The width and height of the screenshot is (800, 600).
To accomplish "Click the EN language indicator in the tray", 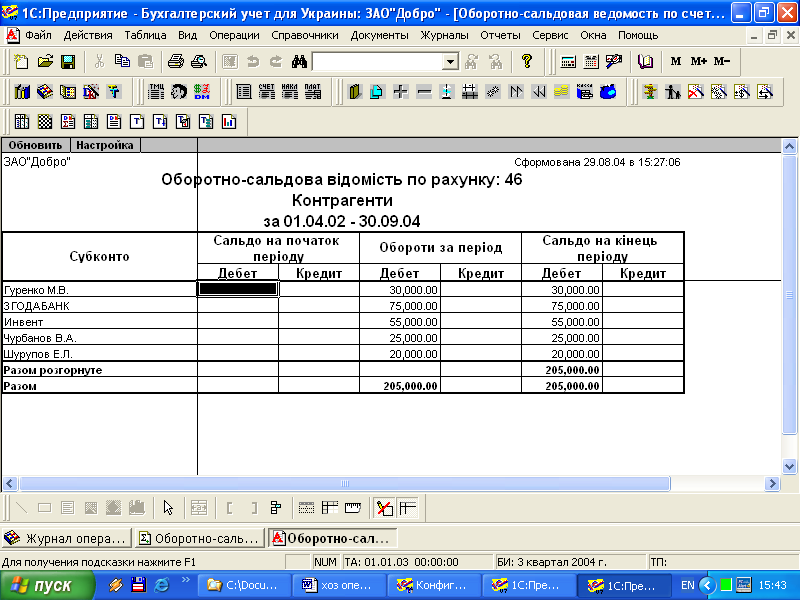I will pos(687,585).
